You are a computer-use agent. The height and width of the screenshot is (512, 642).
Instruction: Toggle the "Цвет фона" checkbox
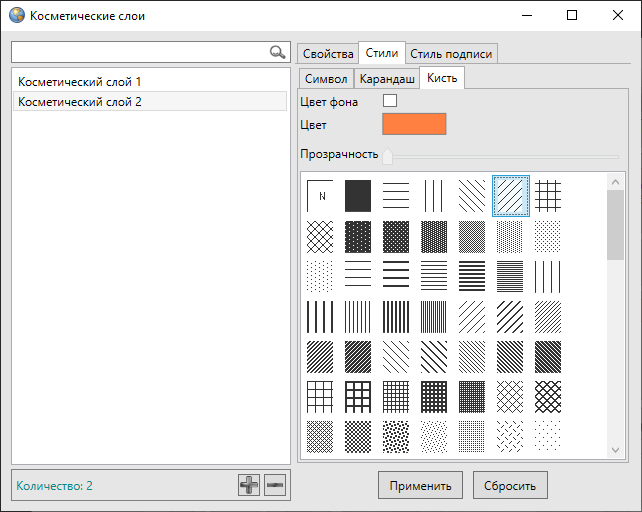pyautogui.click(x=390, y=101)
